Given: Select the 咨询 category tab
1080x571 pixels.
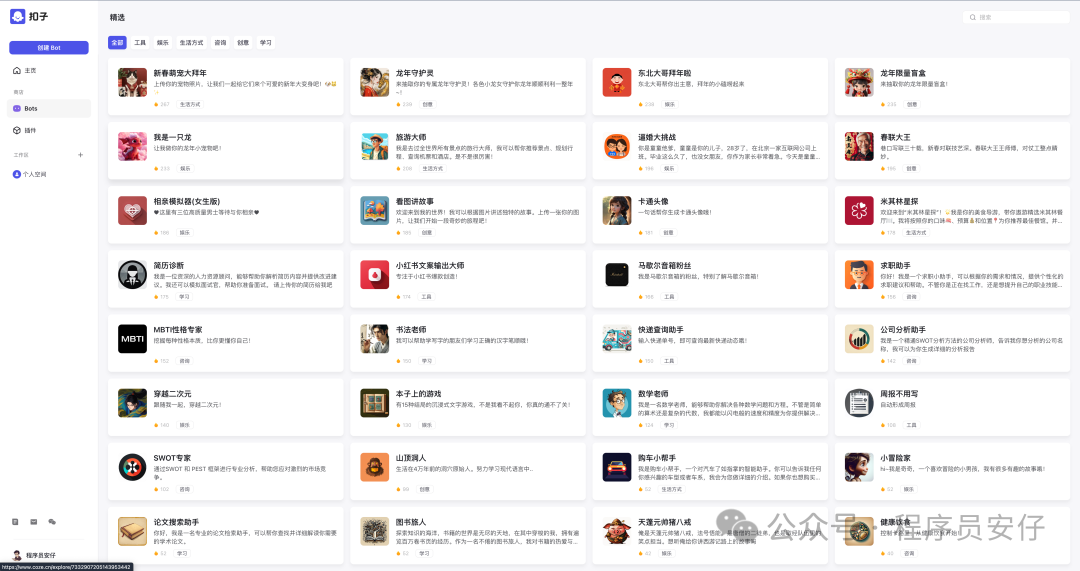Looking at the screenshot, I should [220, 43].
